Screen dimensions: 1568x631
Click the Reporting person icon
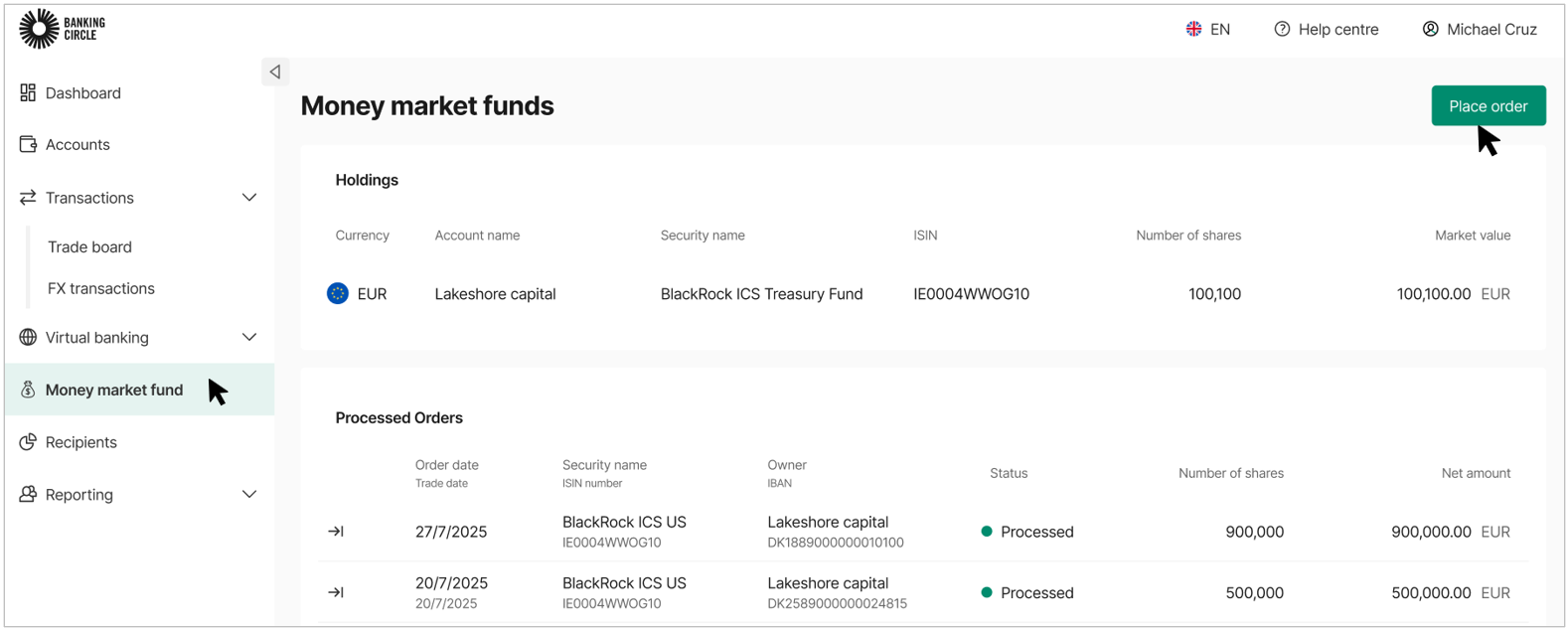pos(28,494)
